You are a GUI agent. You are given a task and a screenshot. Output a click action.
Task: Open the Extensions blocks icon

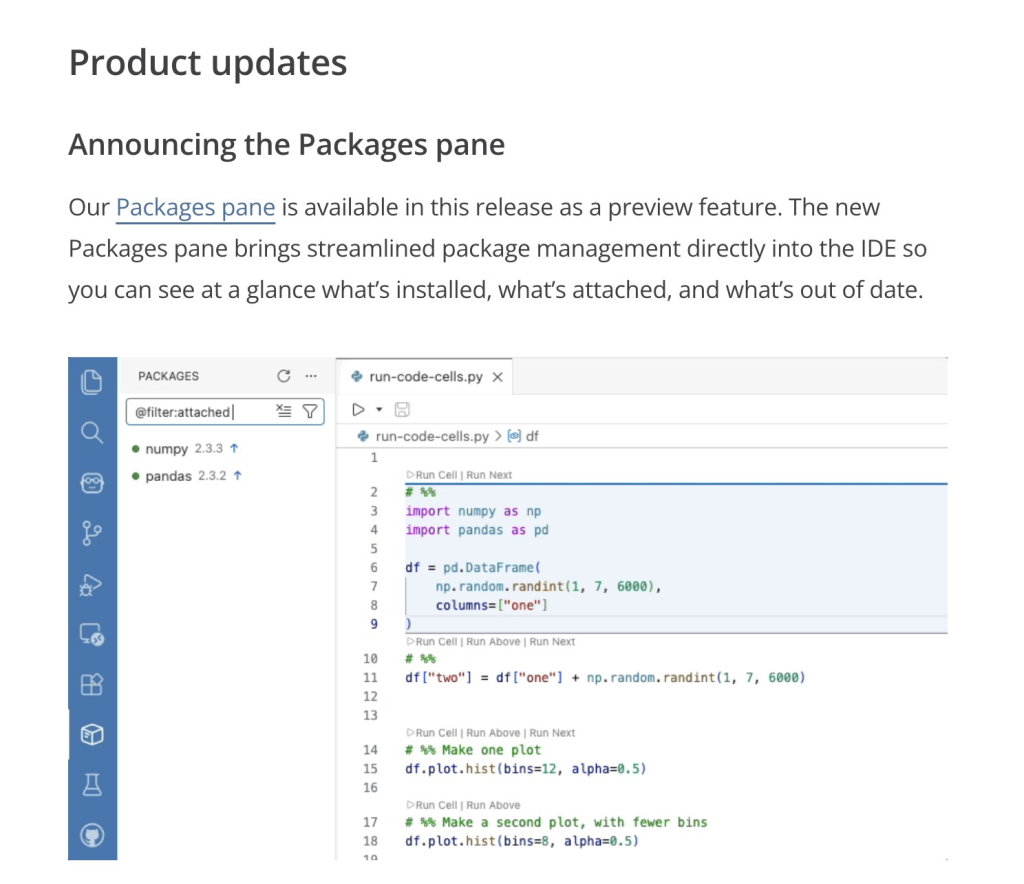pyautogui.click(x=91, y=684)
